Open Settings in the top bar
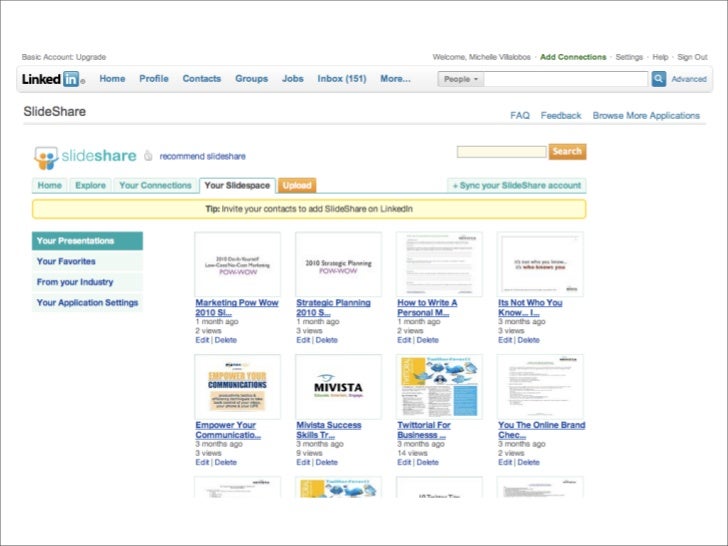This screenshot has height=546, width=728. [629, 57]
